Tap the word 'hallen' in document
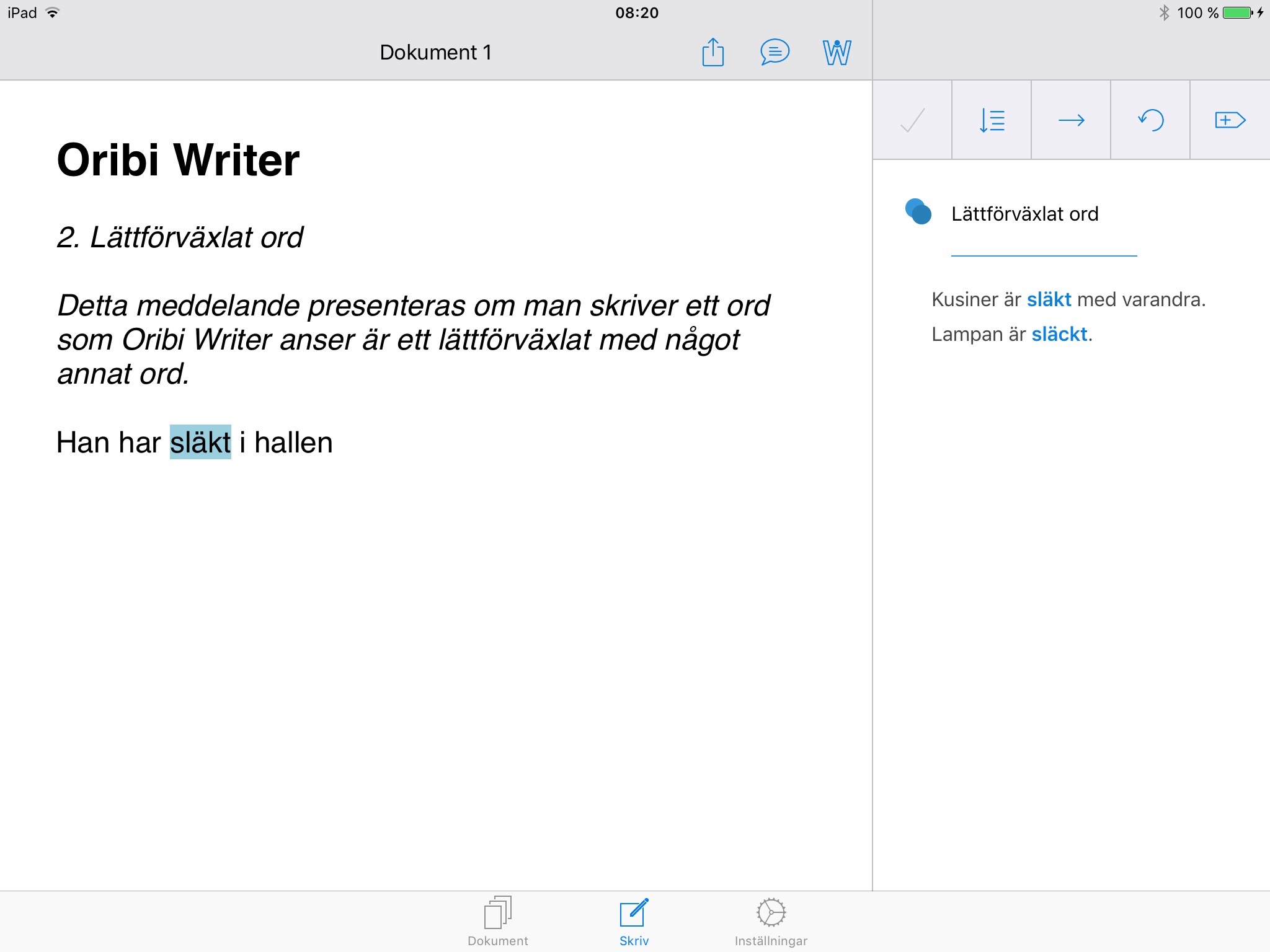Image resolution: width=1270 pixels, height=952 pixels. tap(293, 443)
